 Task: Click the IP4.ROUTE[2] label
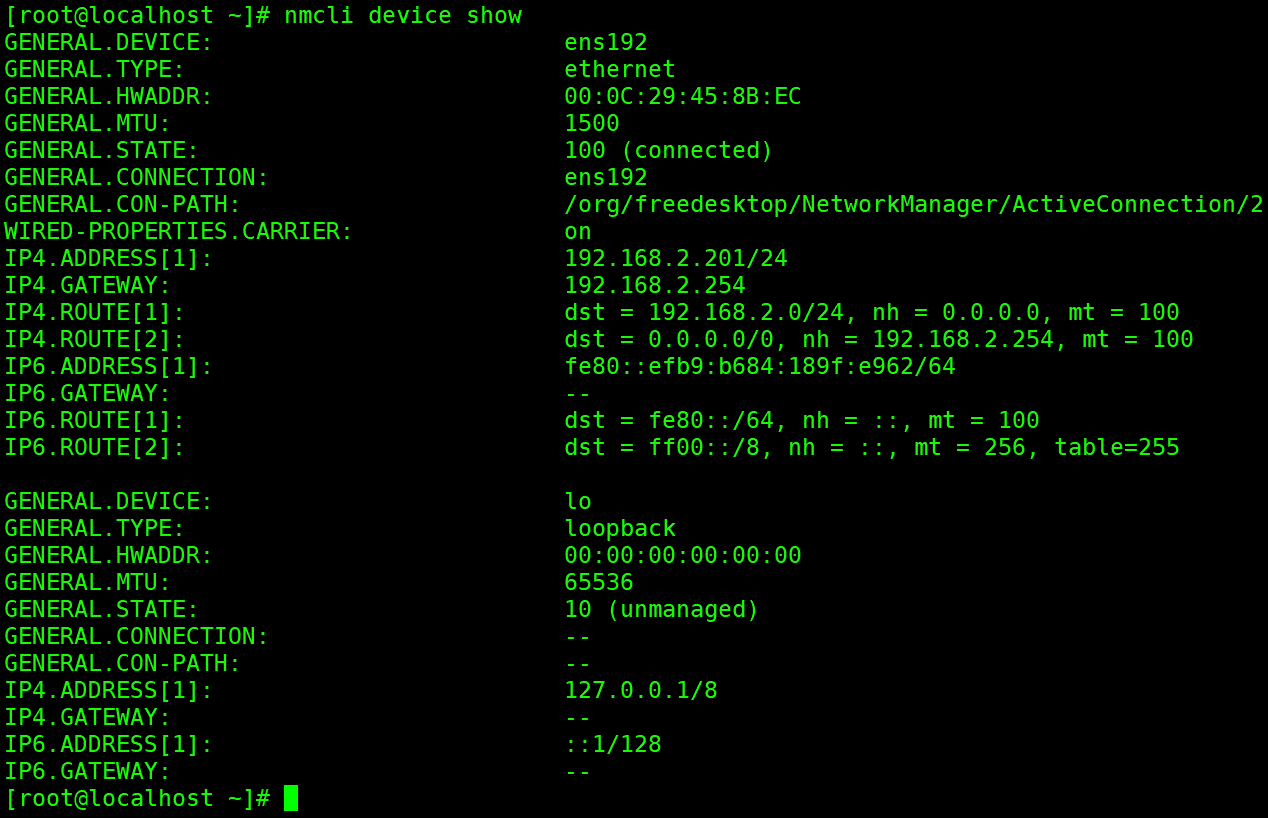coord(95,339)
